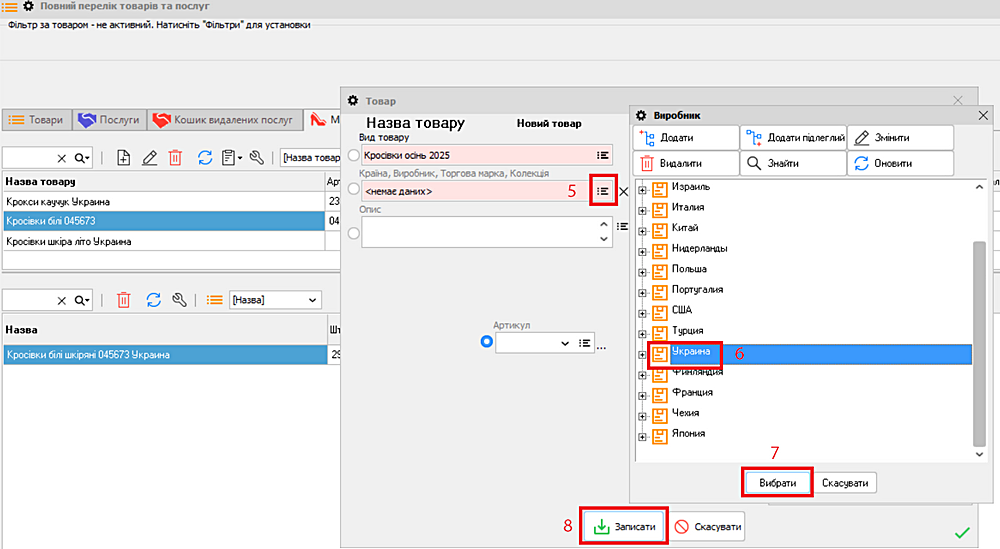The height and width of the screenshot is (549, 1000).
Task: Select the radio button beside Вид товару
Action: tap(353, 155)
